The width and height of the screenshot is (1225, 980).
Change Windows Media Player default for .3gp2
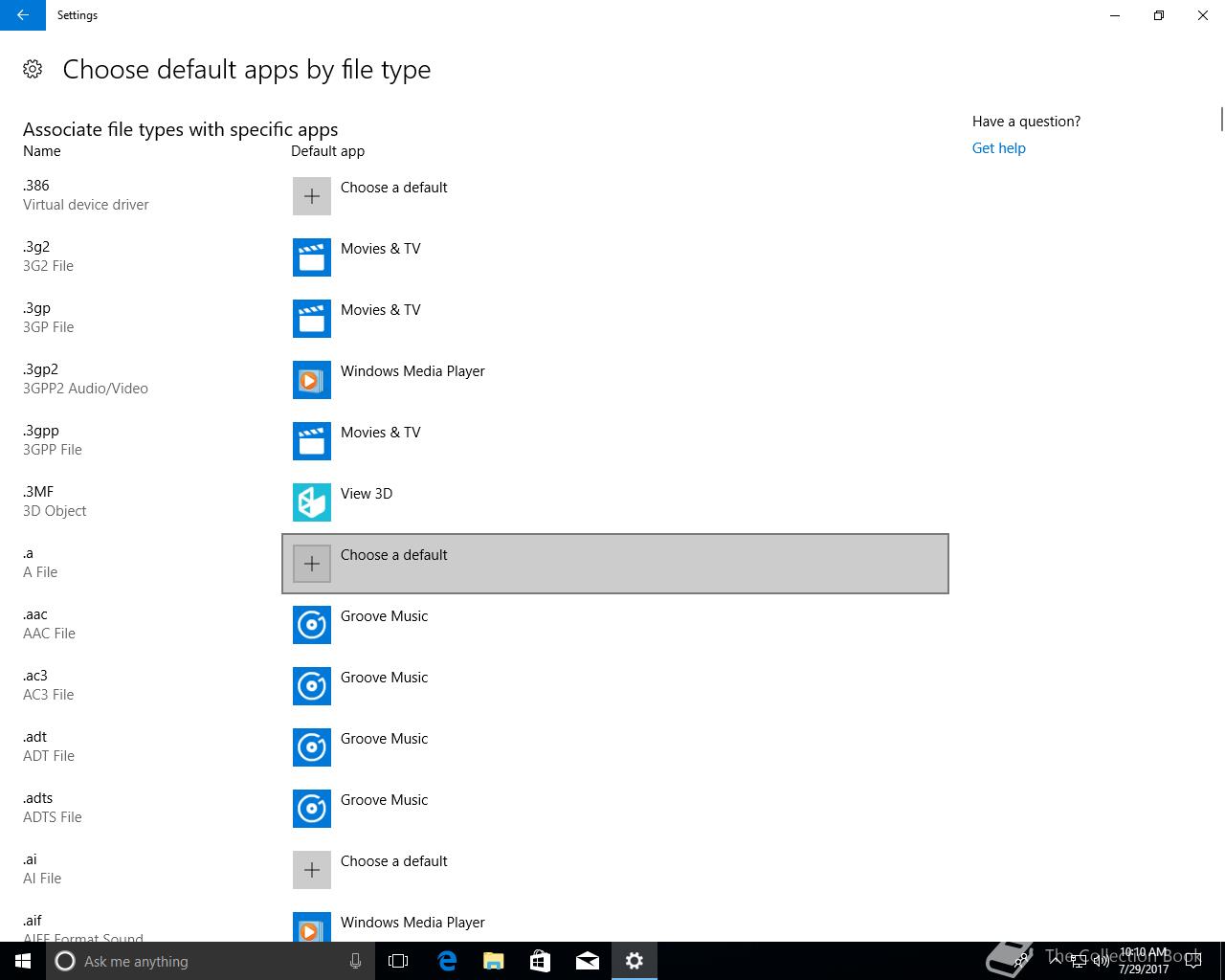(x=615, y=380)
